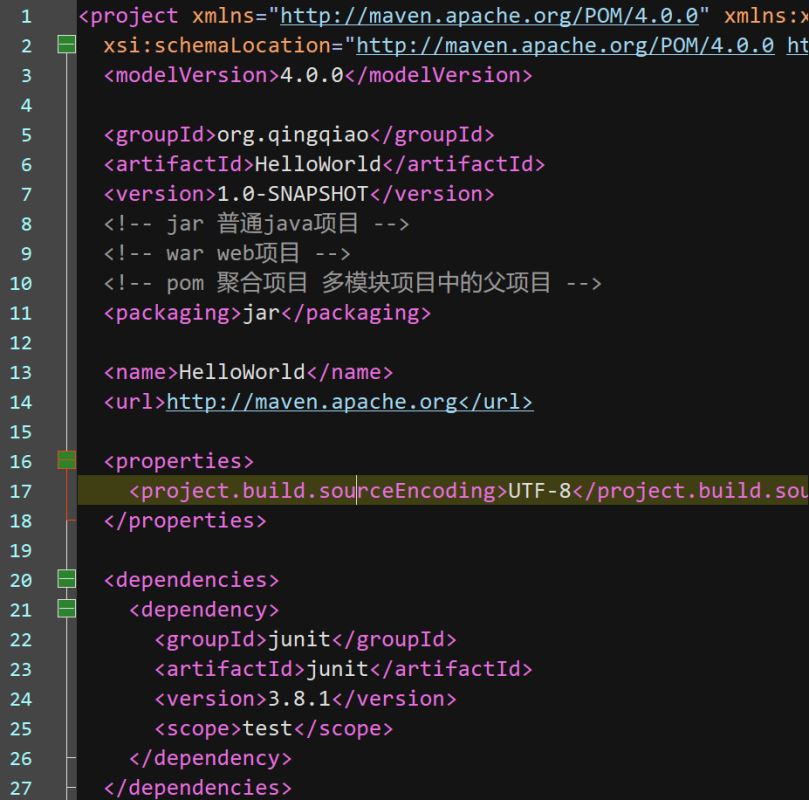Viewport: 809px width, 800px height.
Task: Click the test scope value
Action: coord(267,729)
